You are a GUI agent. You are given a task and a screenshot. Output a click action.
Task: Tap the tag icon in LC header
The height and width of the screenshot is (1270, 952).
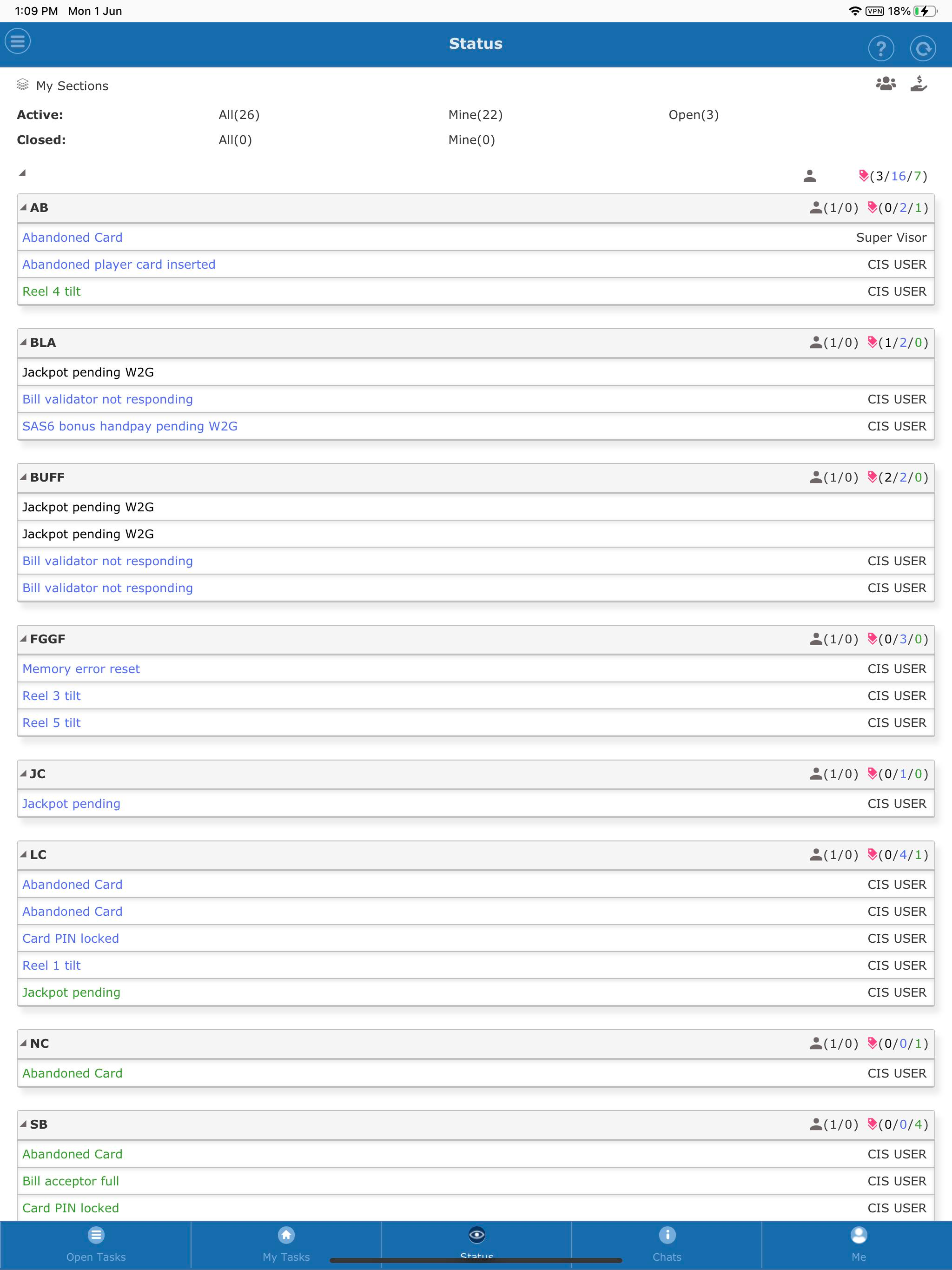[x=872, y=855]
